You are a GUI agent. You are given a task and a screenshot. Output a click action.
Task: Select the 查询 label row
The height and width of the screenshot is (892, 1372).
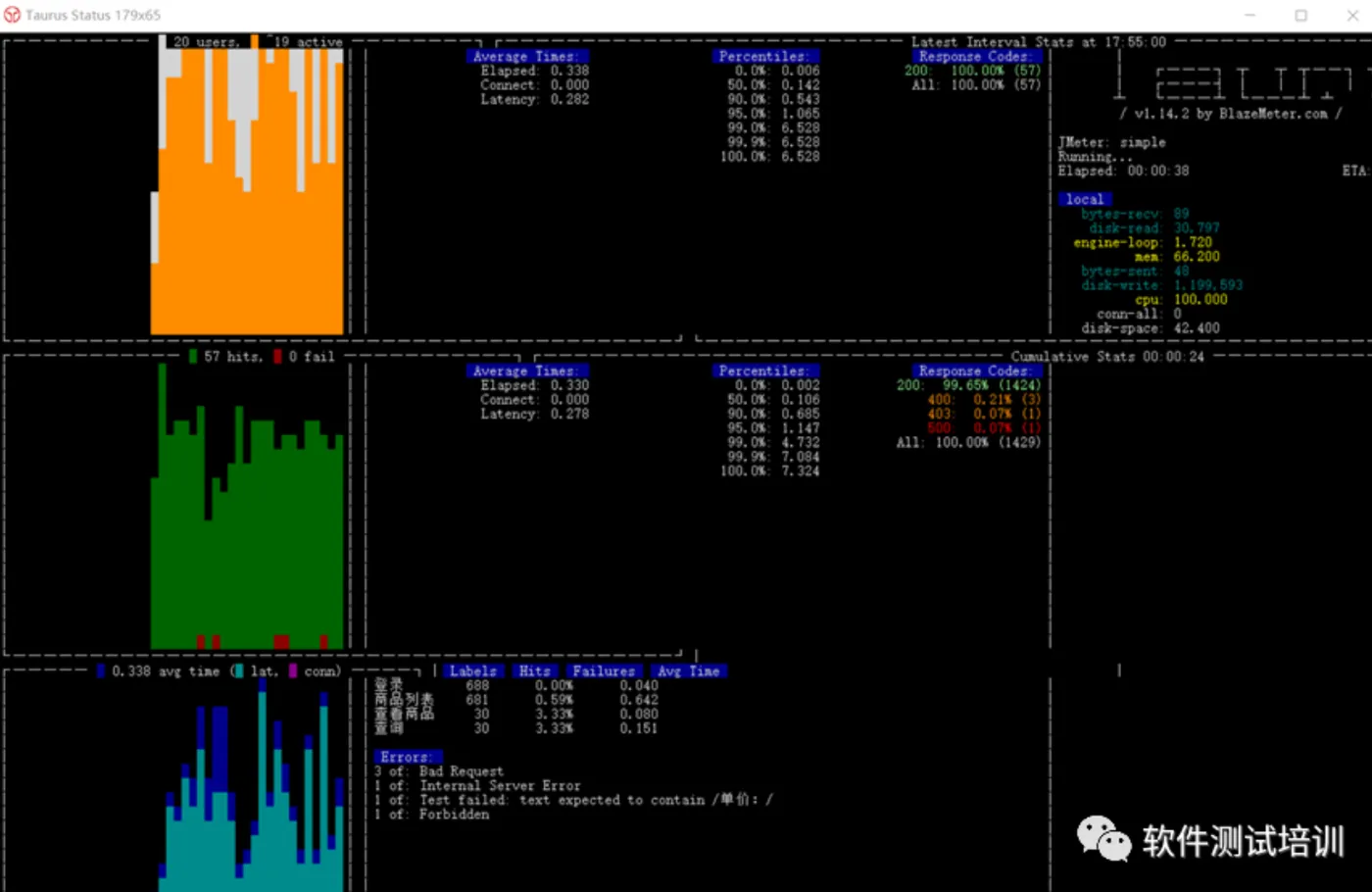[x=516, y=728]
